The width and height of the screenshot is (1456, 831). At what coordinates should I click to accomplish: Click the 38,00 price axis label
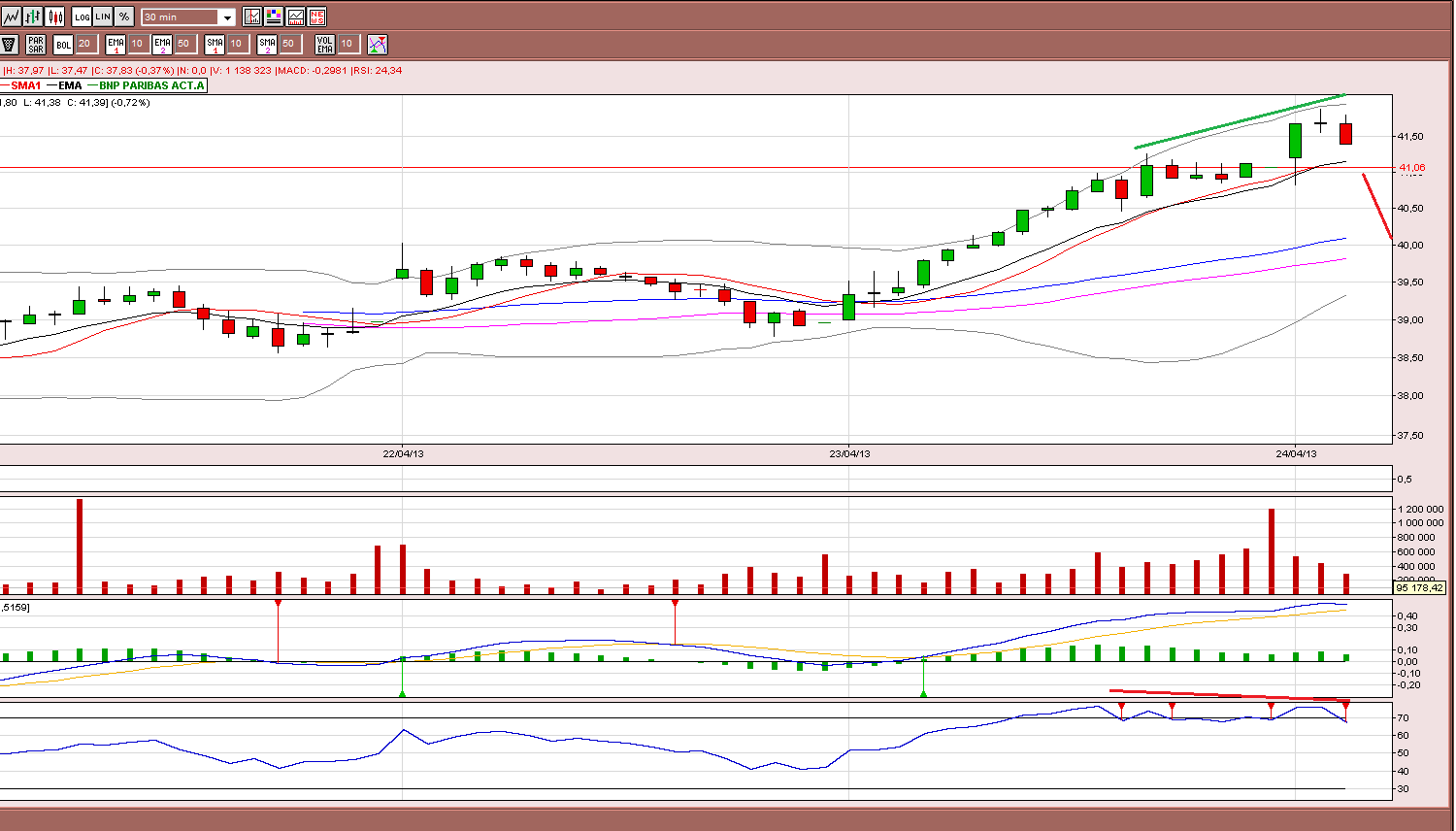point(1409,396)
